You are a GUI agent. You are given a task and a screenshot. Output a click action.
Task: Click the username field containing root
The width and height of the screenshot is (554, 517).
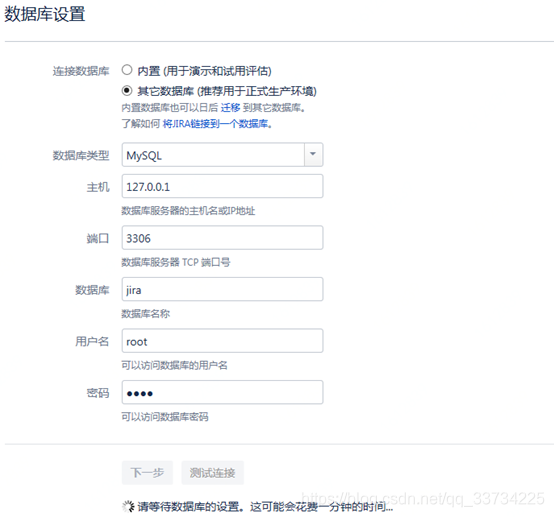(x=222, y=341)
